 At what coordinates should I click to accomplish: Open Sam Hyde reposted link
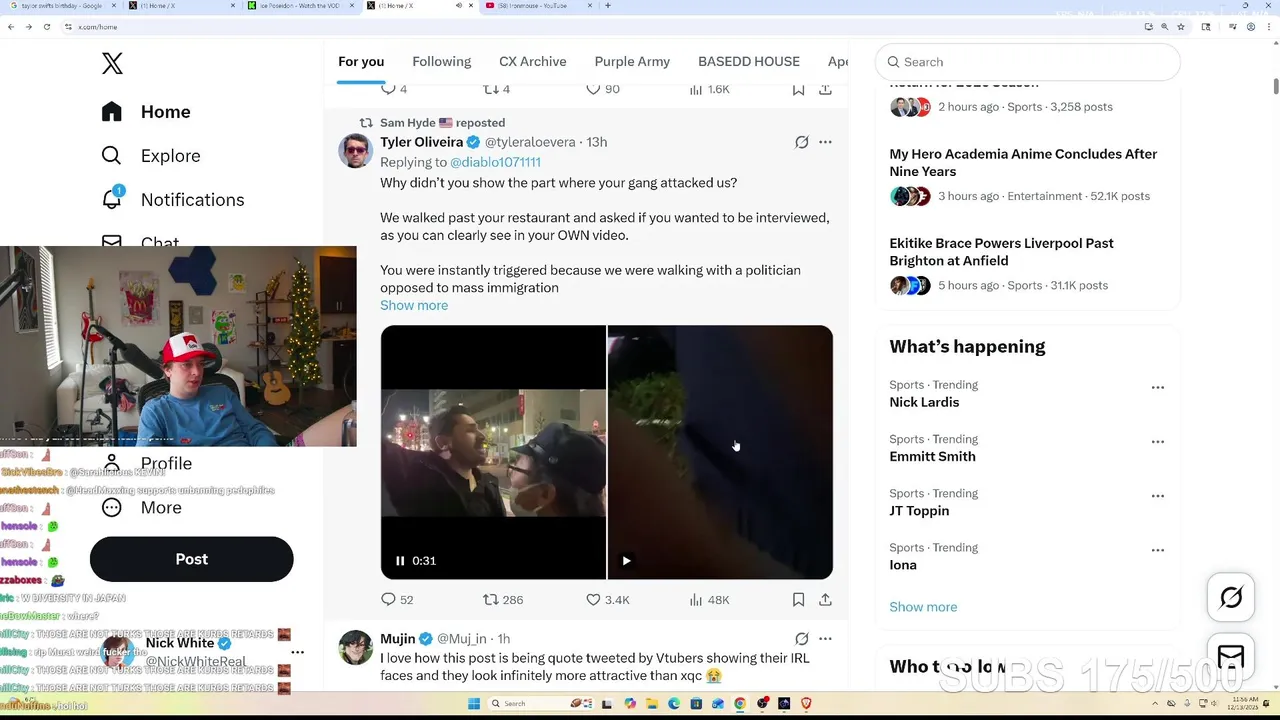[x=442, y=123]
